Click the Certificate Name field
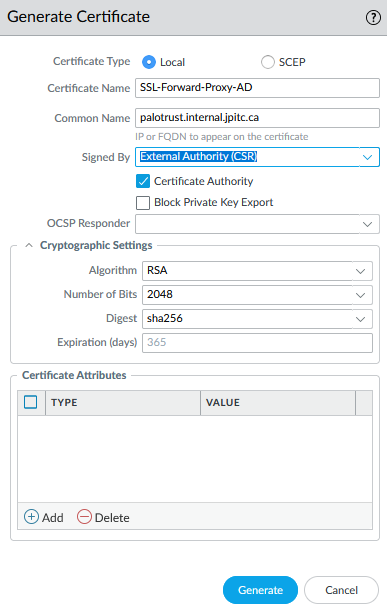Image resolution: width=387 pixels, height=612 pixels. click(x=257, y=88)
